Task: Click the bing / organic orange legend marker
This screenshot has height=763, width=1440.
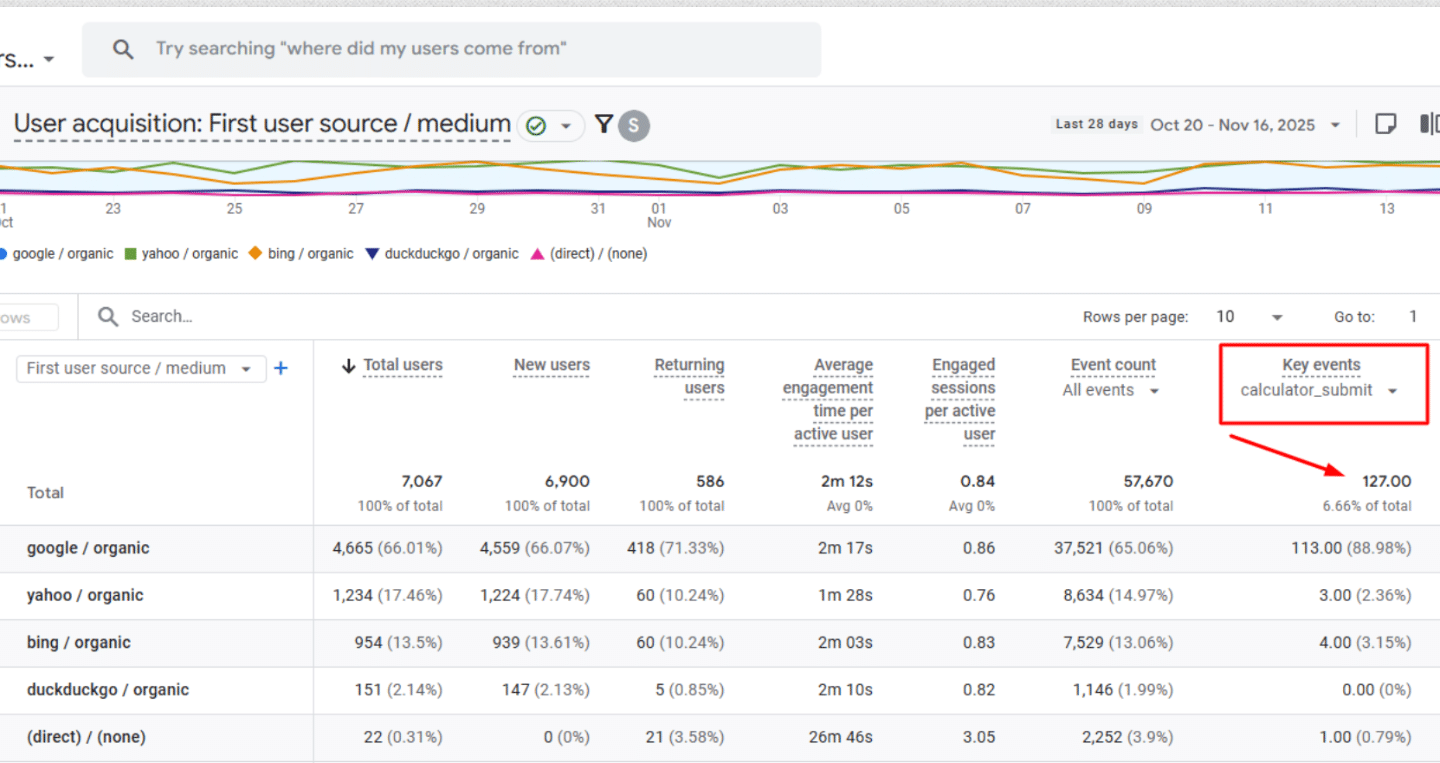Action: point(255,254)
